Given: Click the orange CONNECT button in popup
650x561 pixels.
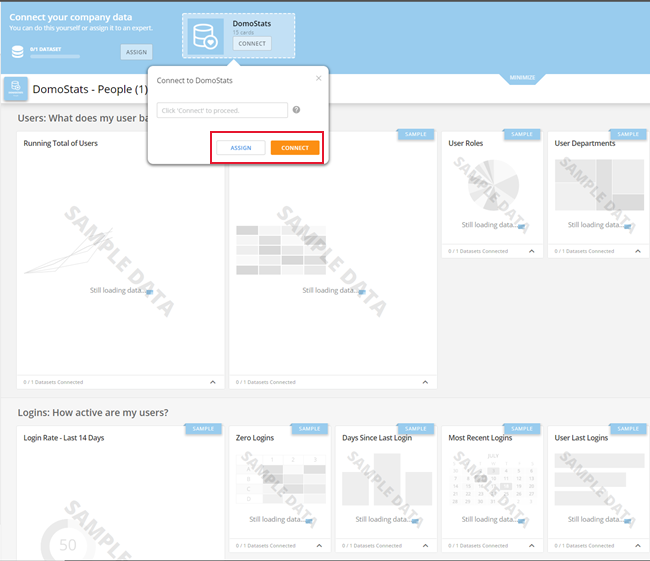Looking at the screenshot, I should [x=295, y=148].
